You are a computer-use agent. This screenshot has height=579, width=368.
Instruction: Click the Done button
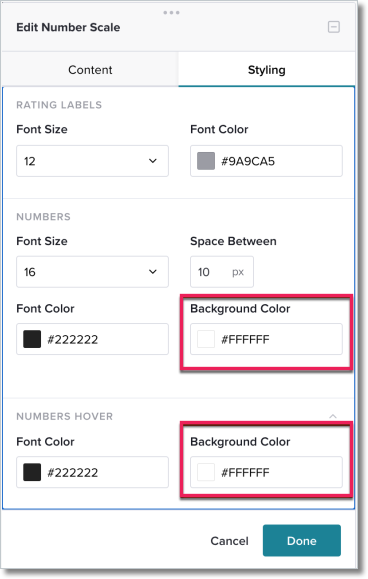pyautogui.click(x=302, y=541)
